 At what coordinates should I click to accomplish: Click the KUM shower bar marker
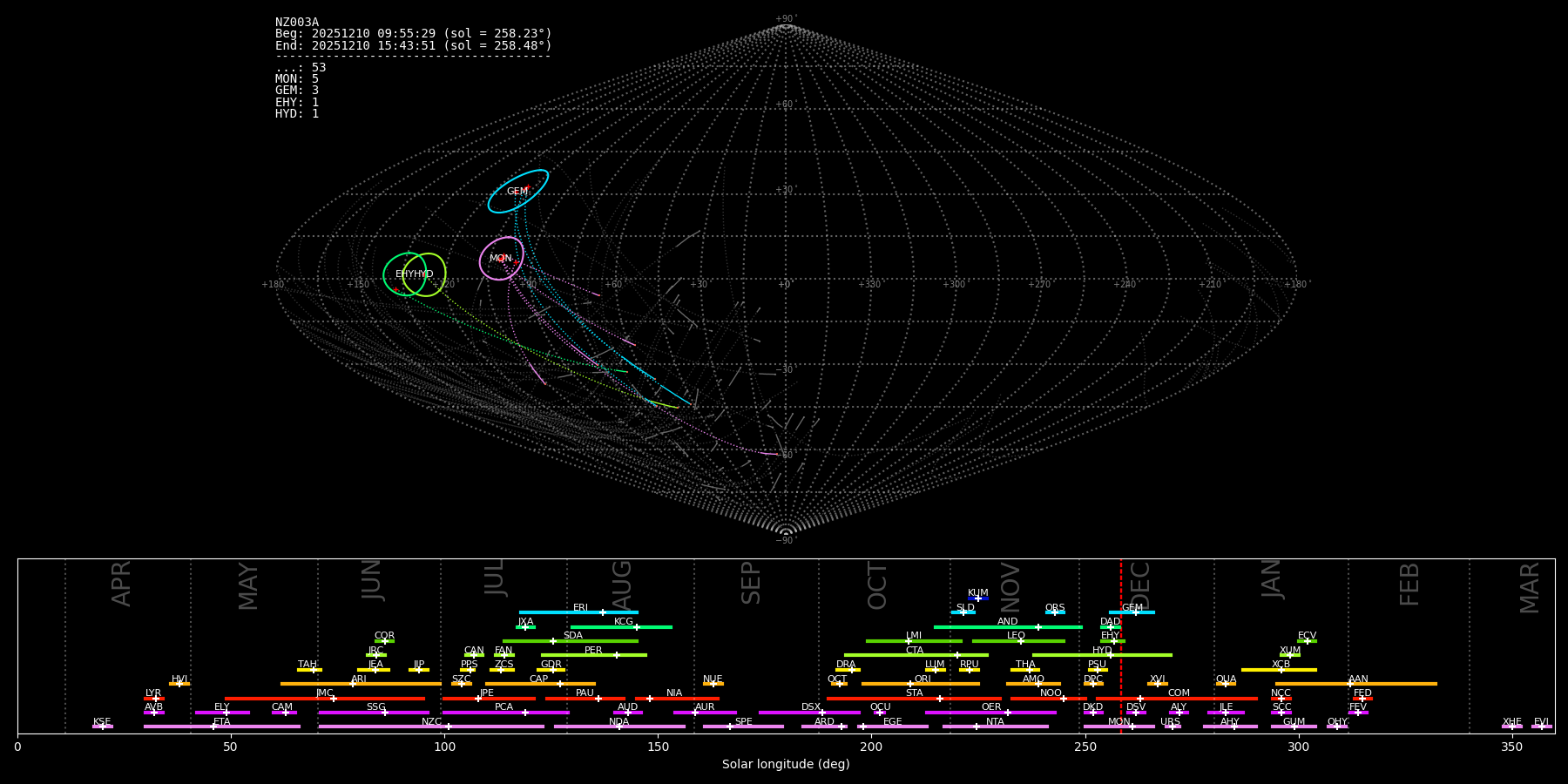[978, 598]
